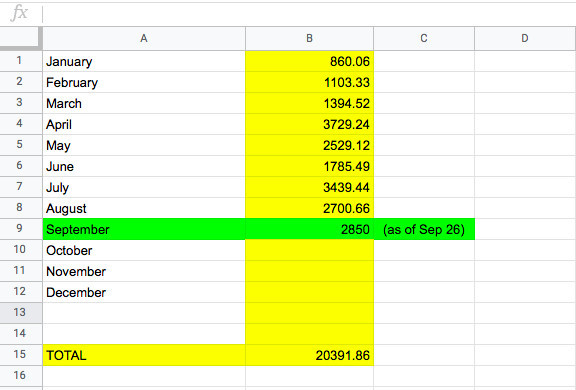Select column C header
The width and height of the screenshot is (576, 390).
(x=424, y=39)
